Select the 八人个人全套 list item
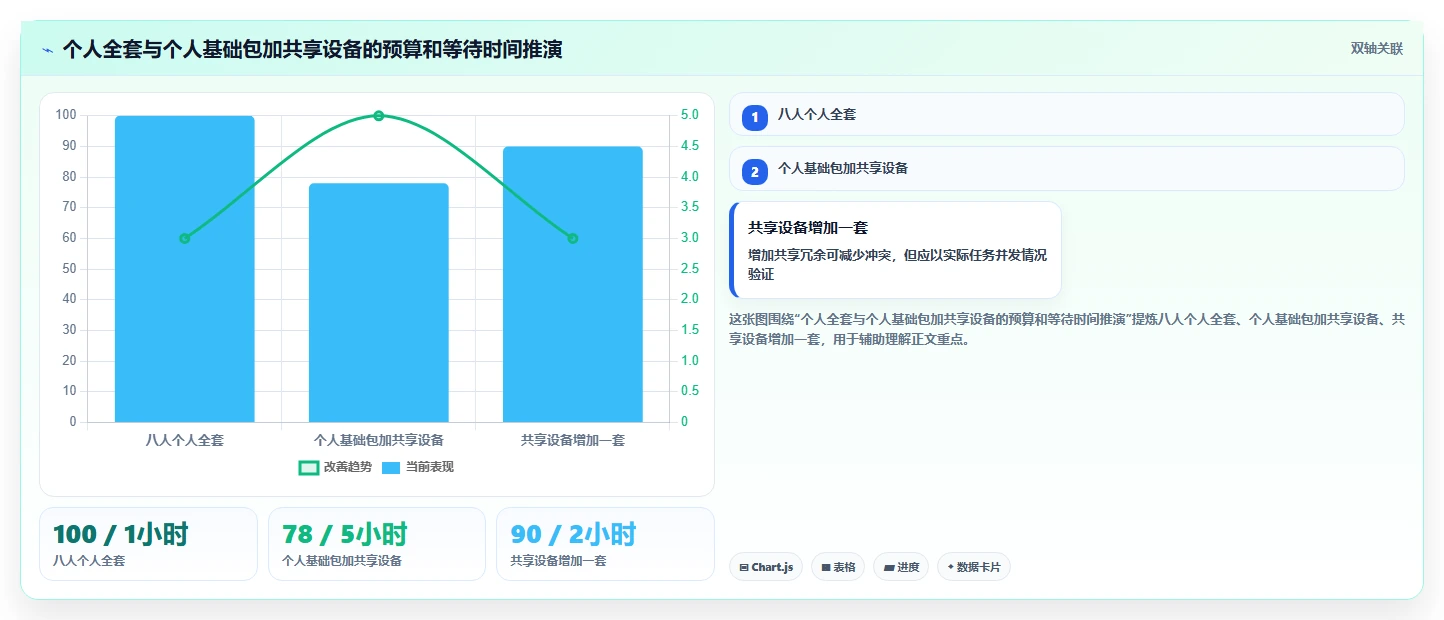Viewport: 1444px width, 620px height. coord(1067,114)
